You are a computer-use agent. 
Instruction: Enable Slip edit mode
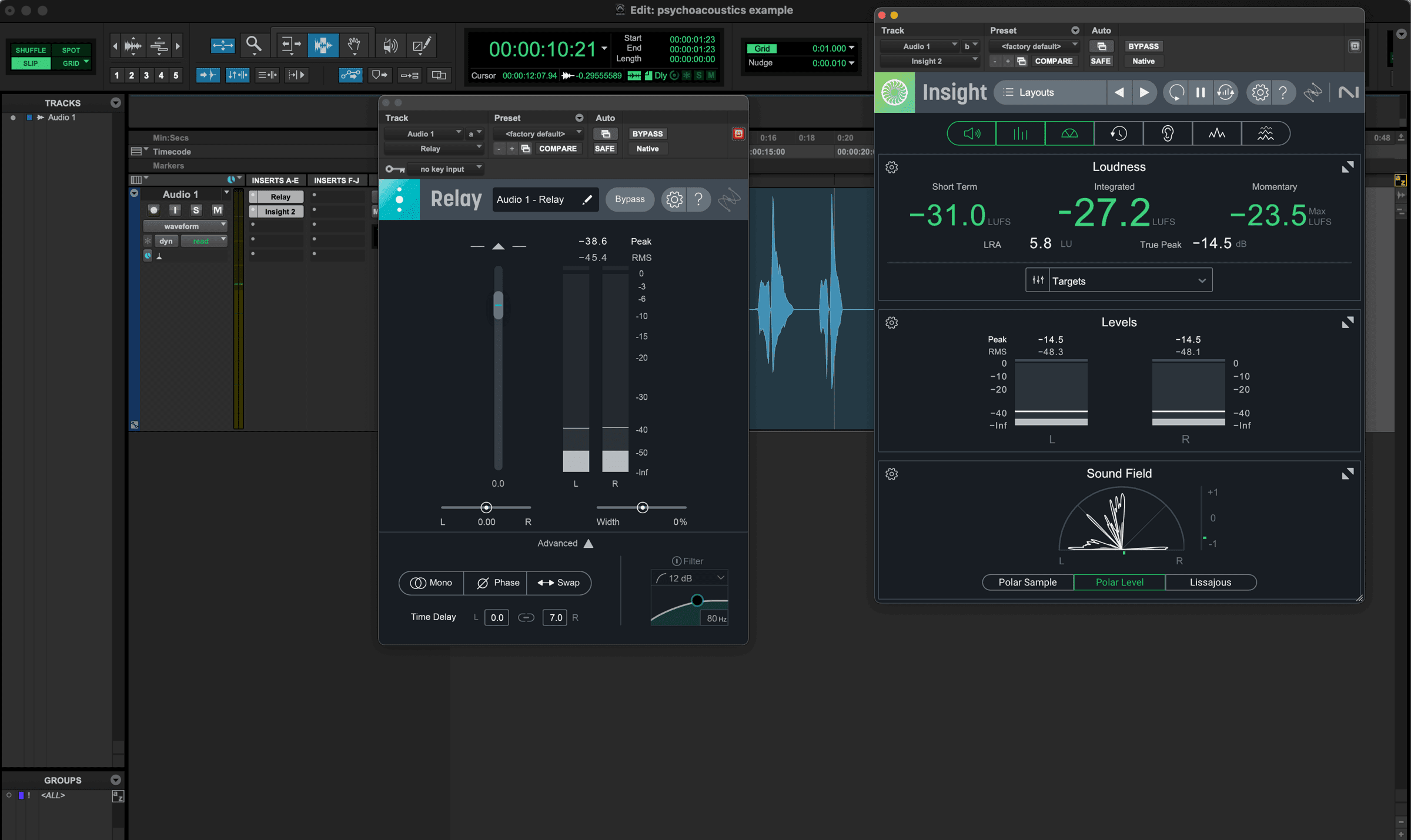pyautogui.click(x=31, y=63)
